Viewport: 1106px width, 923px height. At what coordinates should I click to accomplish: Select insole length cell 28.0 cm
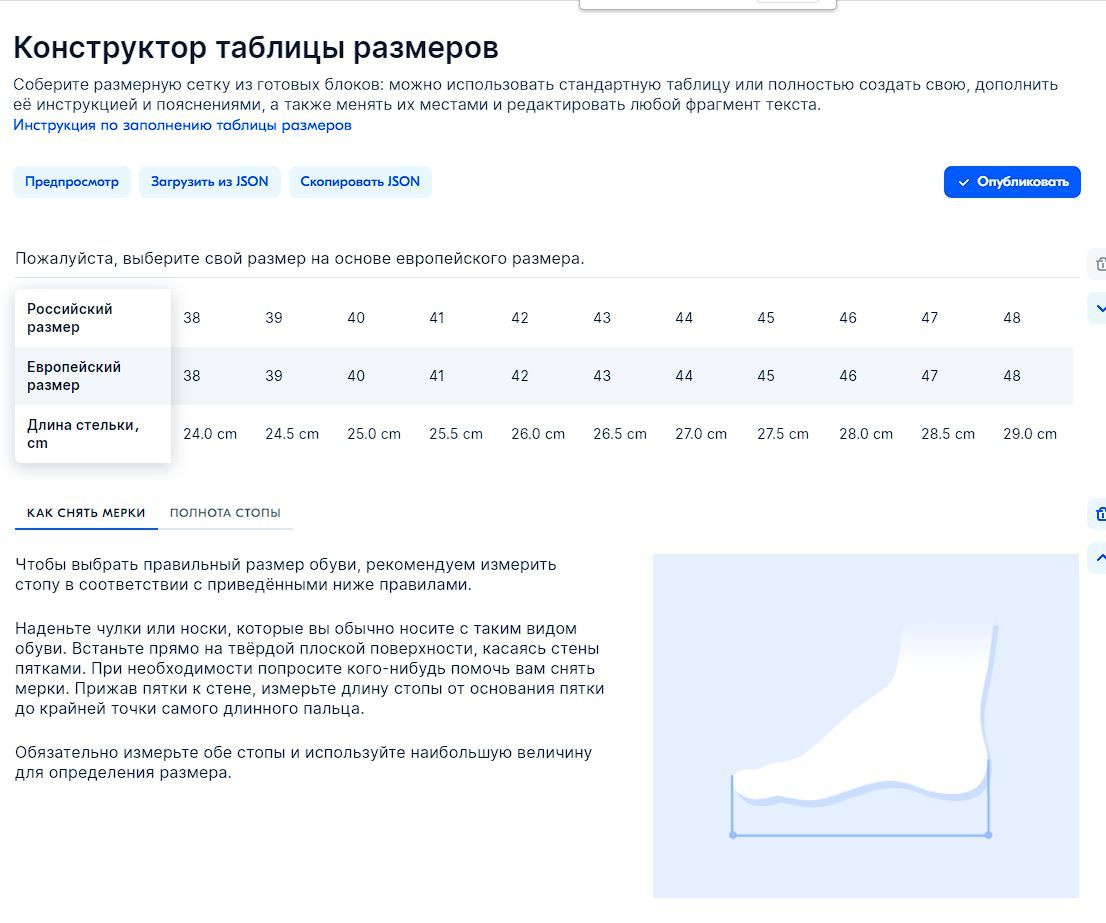866,434
